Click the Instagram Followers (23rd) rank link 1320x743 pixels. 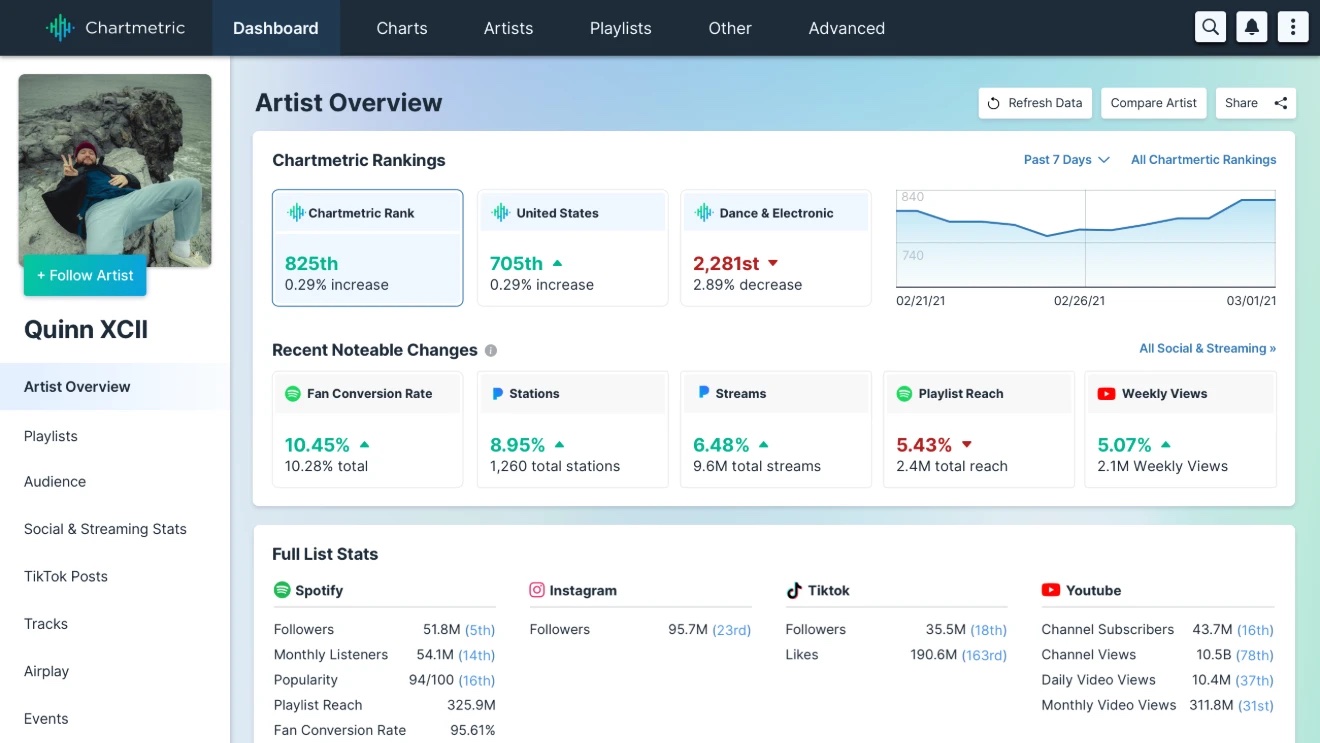[x=732, y=630]
